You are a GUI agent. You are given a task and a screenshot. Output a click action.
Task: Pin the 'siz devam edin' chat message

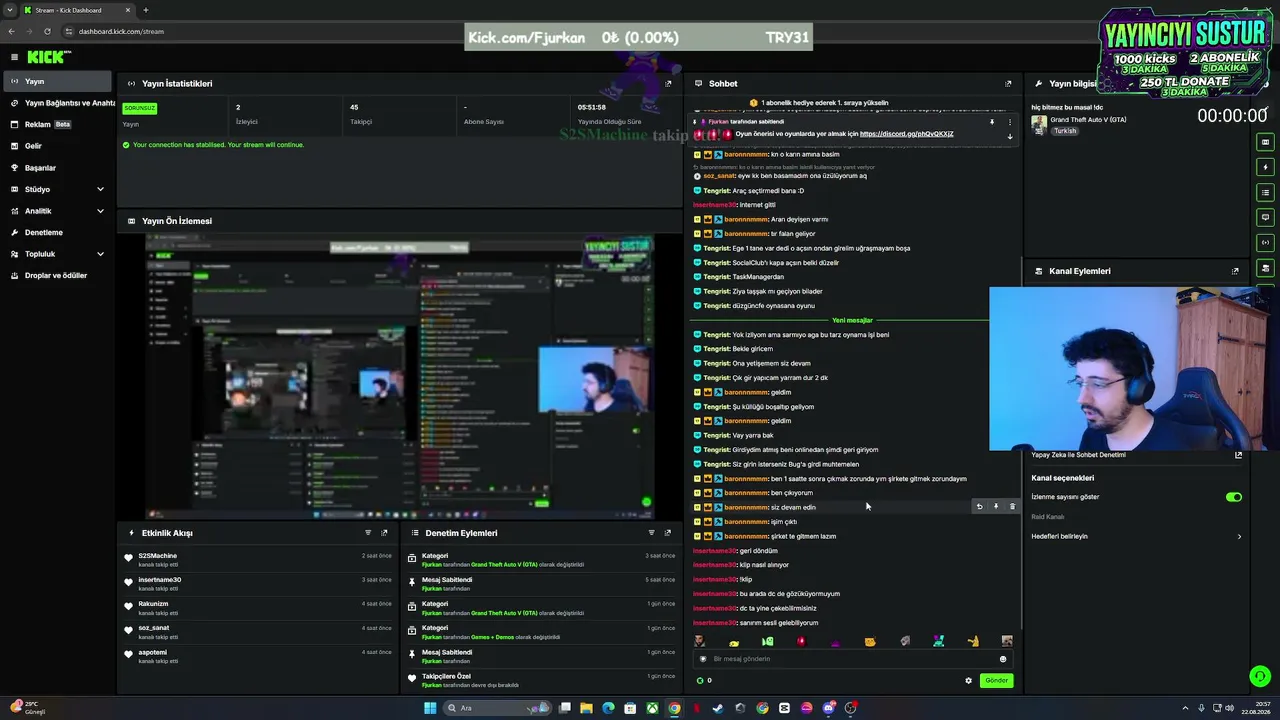coord(996,507)
